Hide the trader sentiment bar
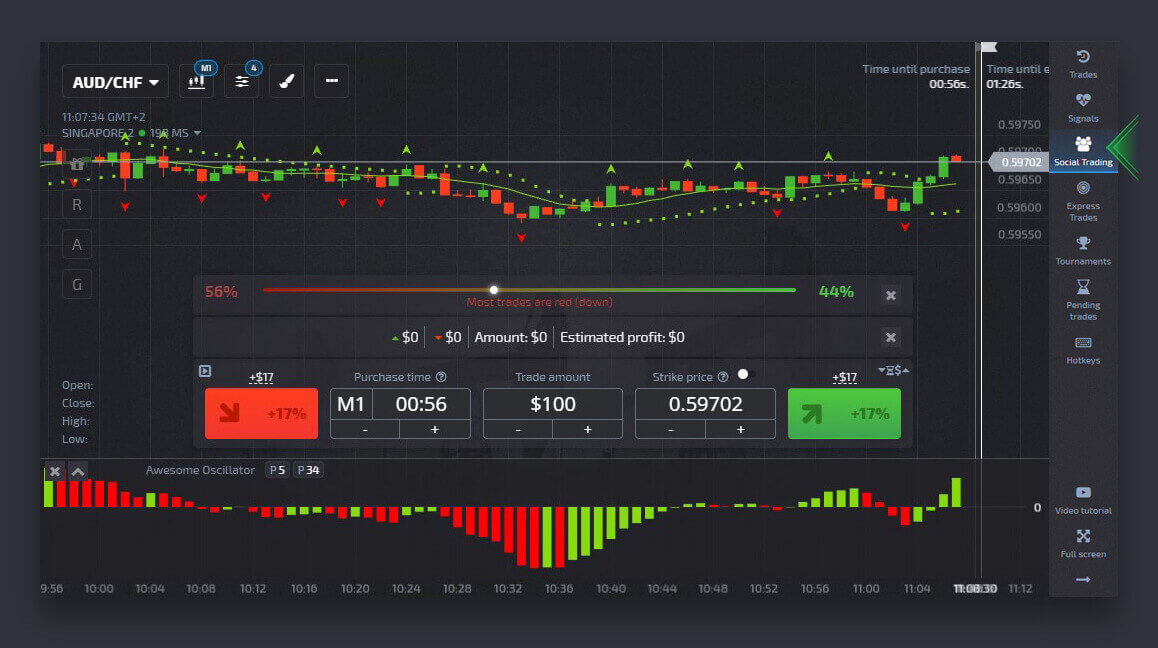Screen dimensions: 1158x648 tap(890, 295)
